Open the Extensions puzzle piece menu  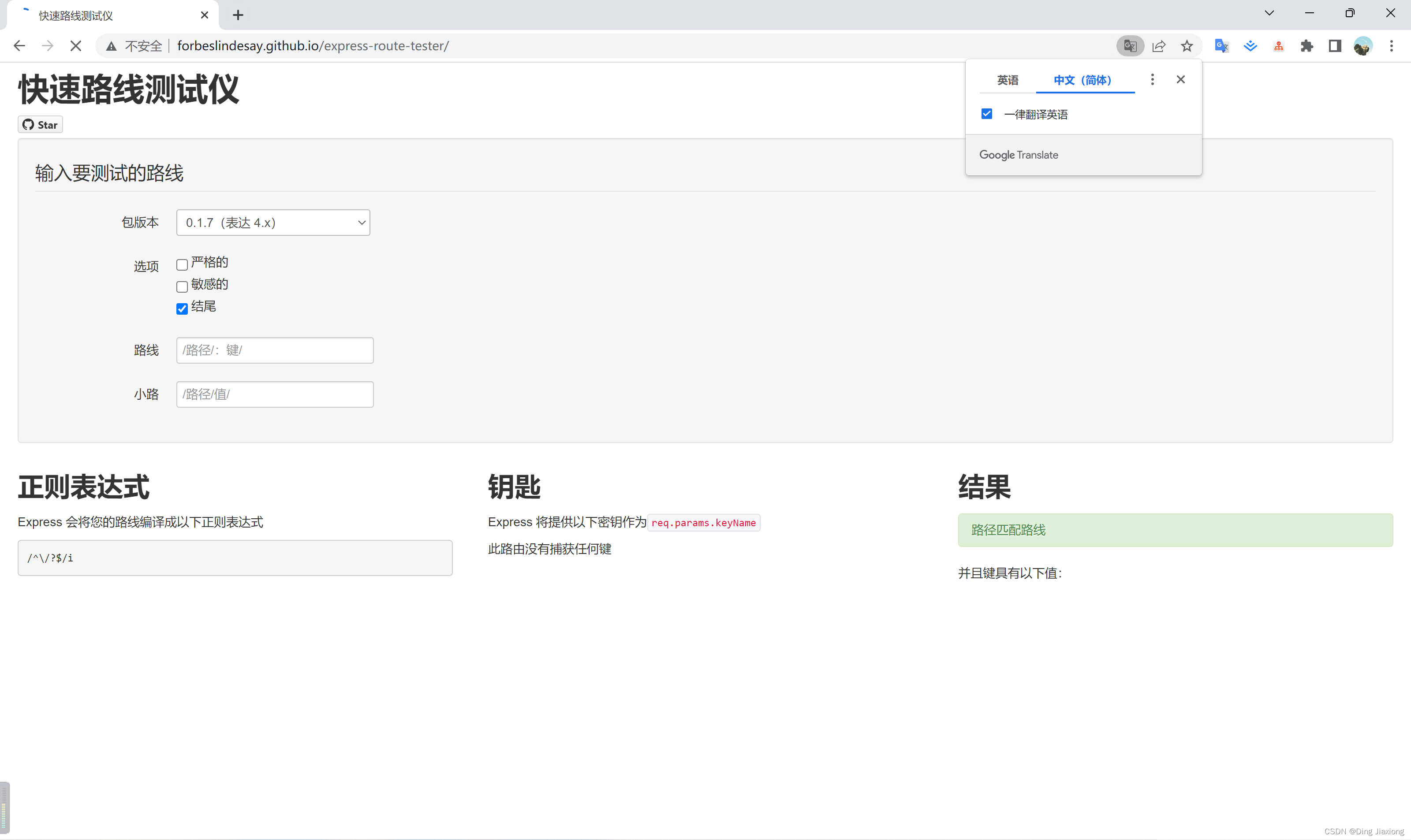[x=1307, y=46]
